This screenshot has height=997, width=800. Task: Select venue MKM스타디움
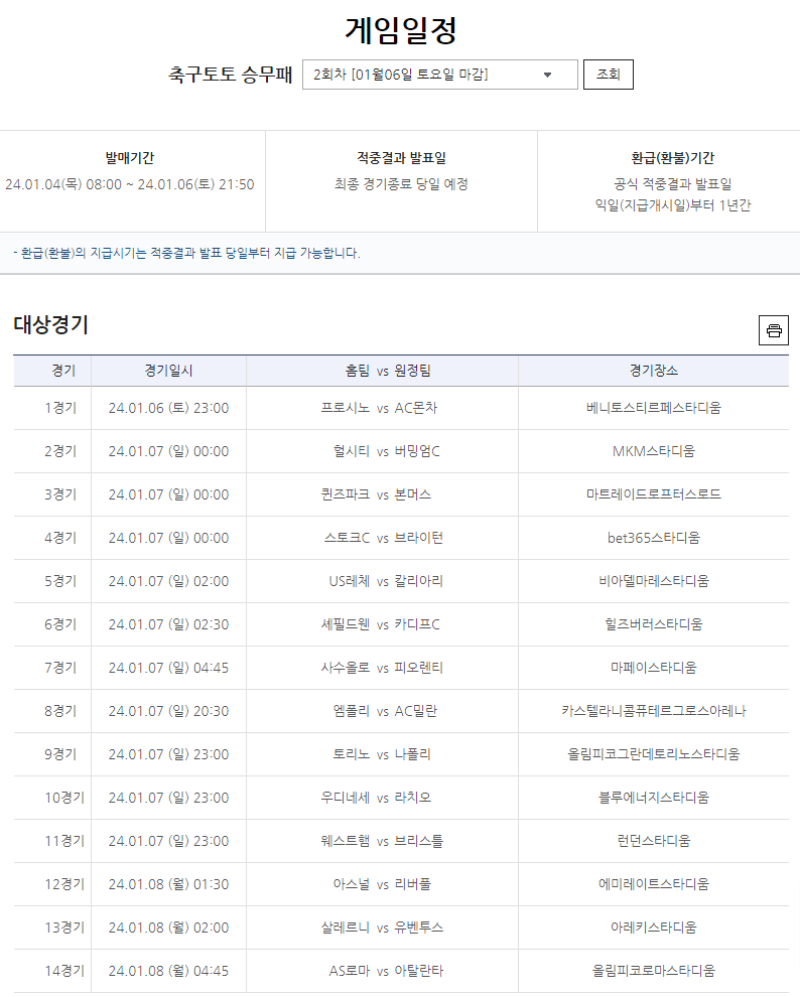coord(654,451)
